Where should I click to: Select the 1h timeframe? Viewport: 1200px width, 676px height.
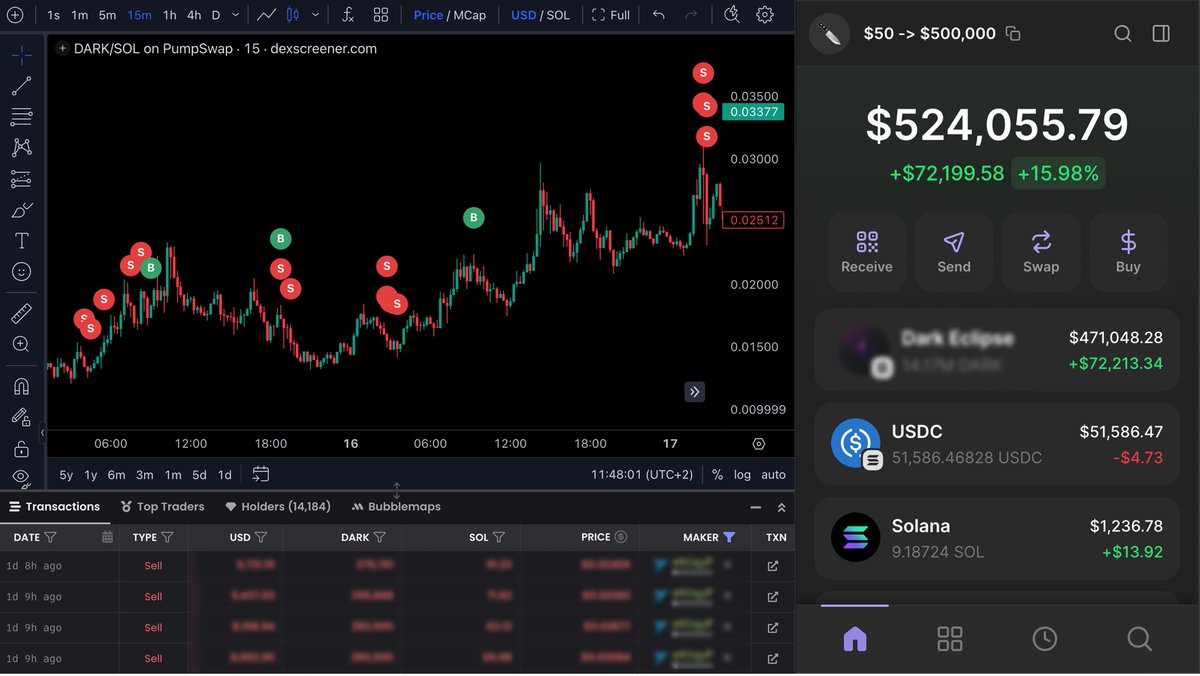click(x=170, y=15)
